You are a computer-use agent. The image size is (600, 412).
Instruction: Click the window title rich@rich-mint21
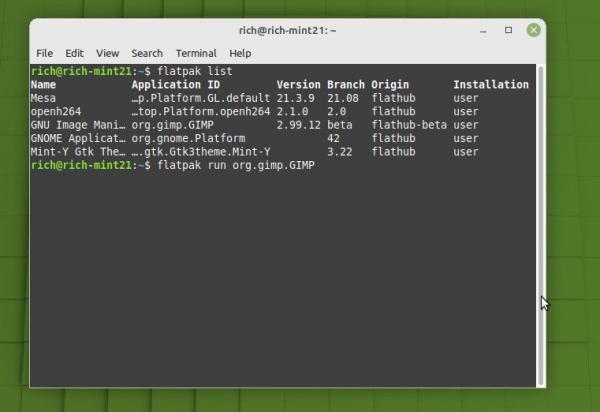(287, 30)
